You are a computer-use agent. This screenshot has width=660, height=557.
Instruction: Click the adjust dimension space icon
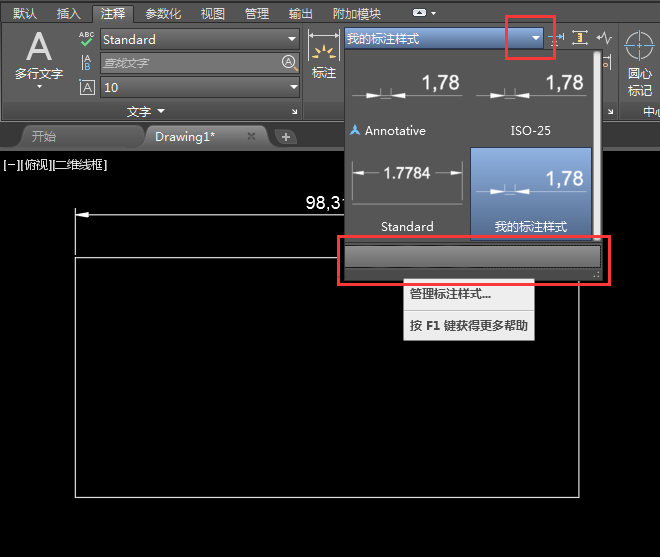tap(580, 38)
